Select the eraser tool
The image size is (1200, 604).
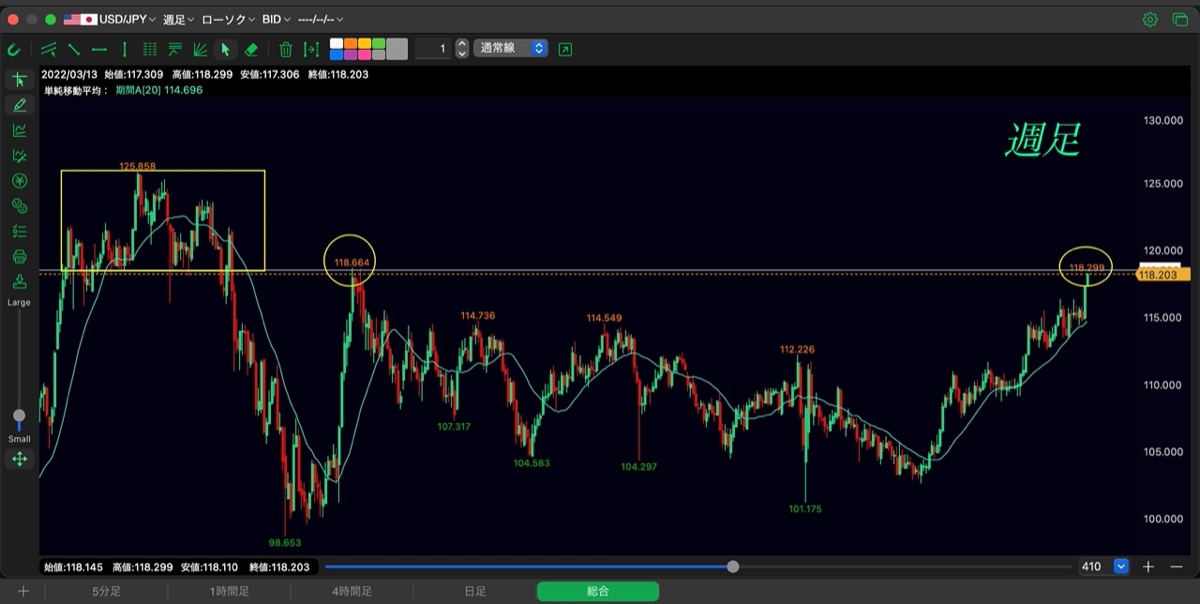point(251,49)
